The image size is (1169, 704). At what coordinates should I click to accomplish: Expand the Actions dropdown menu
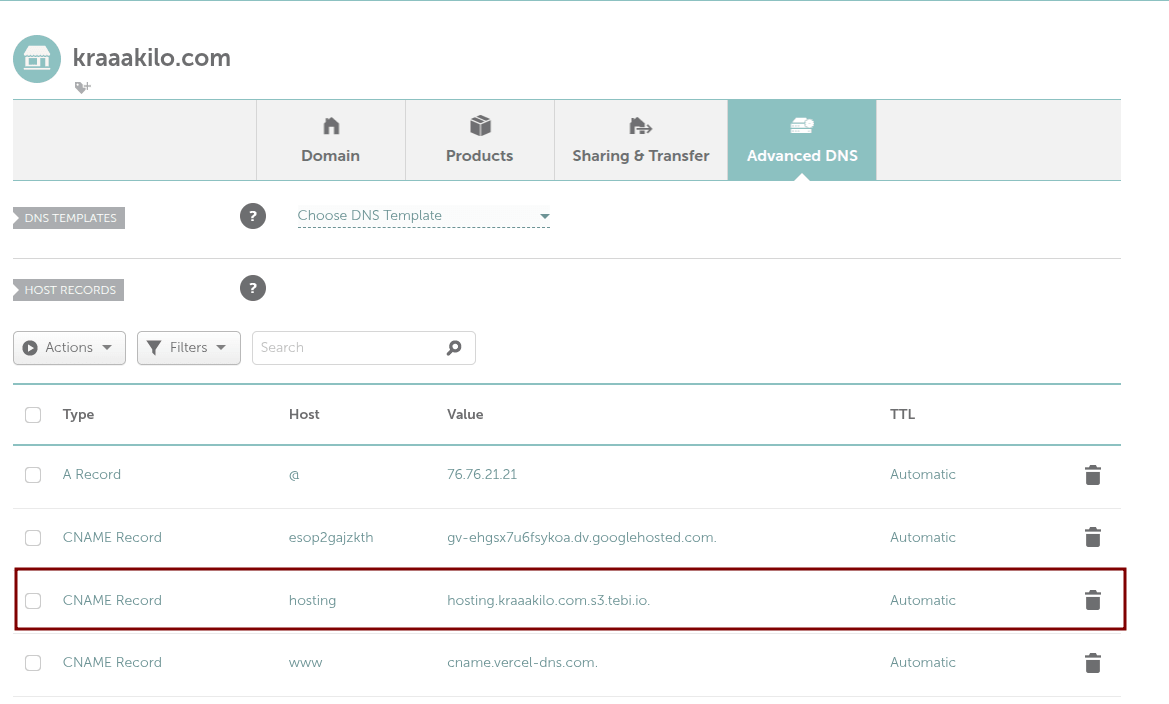point(69,348)
